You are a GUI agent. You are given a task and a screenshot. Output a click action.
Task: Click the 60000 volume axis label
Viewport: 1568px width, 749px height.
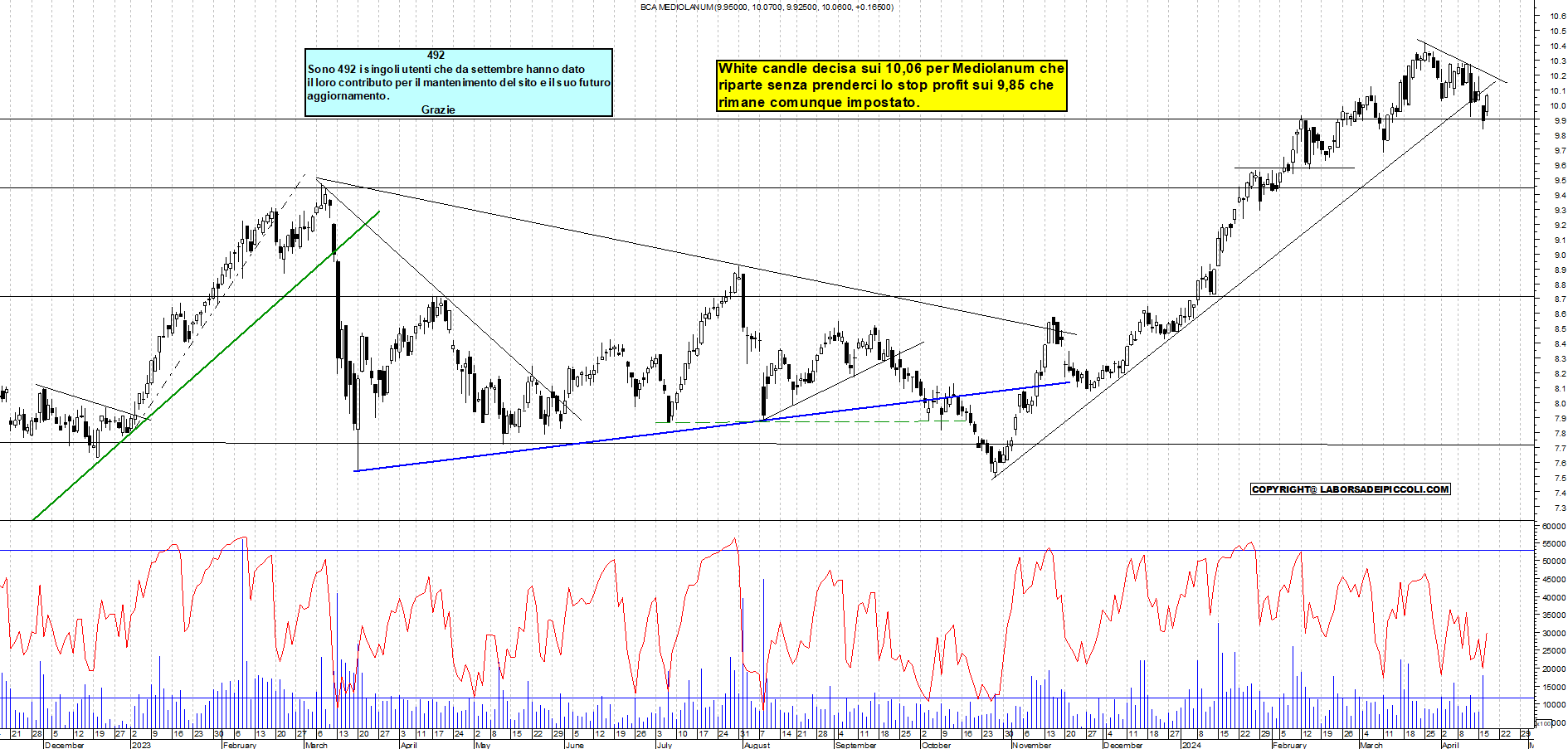(1554, 526)
